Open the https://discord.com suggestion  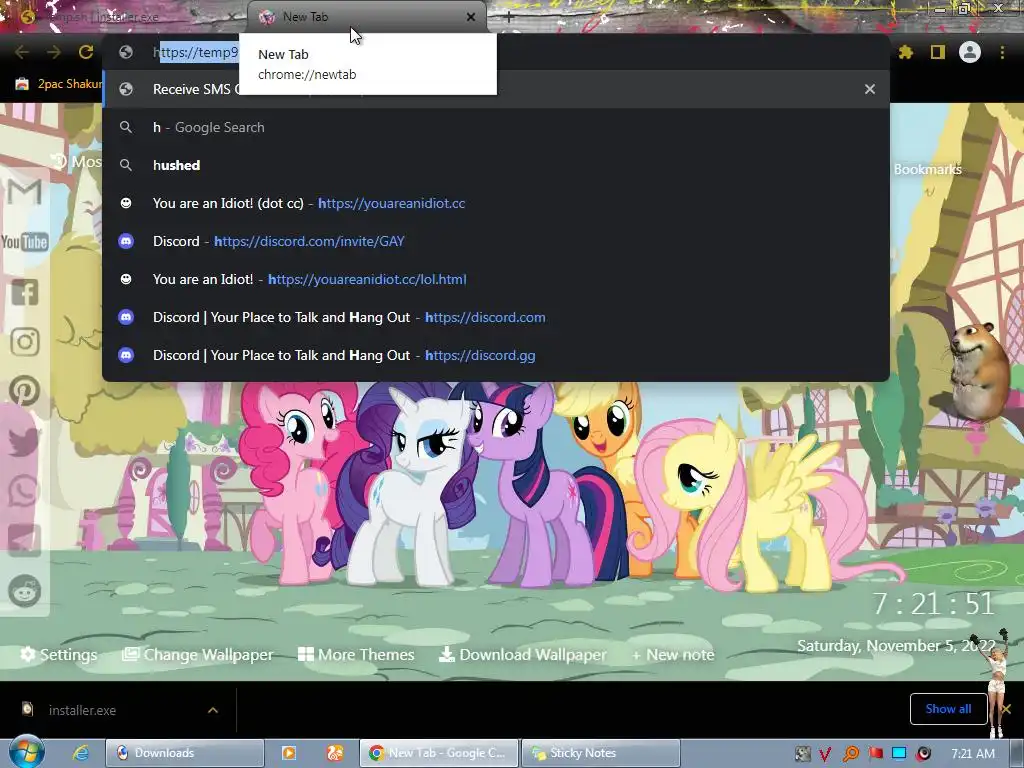click(496, 317)
